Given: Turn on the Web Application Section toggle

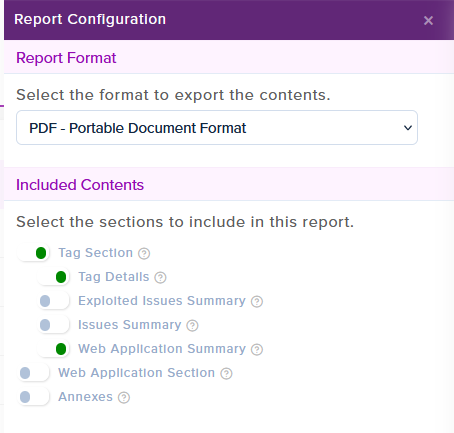Looking at the screenshot, I should pos(33,373).
